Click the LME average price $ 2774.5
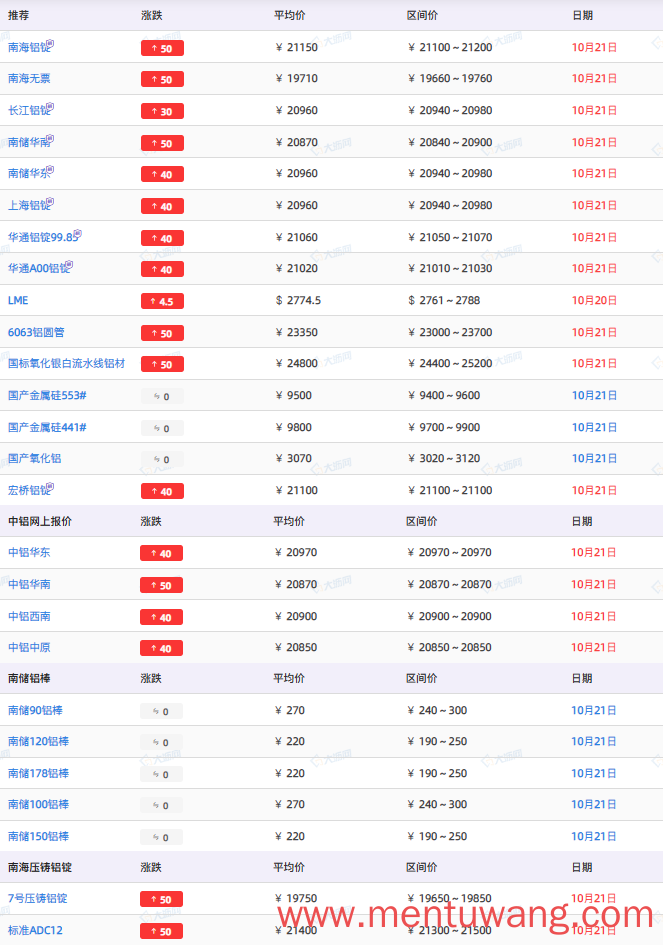 coord(298,300)
